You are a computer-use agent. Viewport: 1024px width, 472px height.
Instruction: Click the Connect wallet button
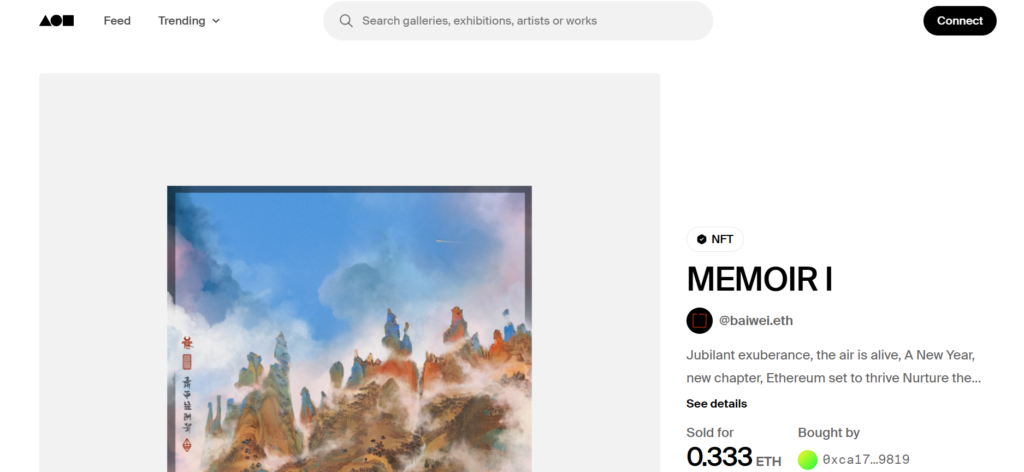tap(960, 21)
